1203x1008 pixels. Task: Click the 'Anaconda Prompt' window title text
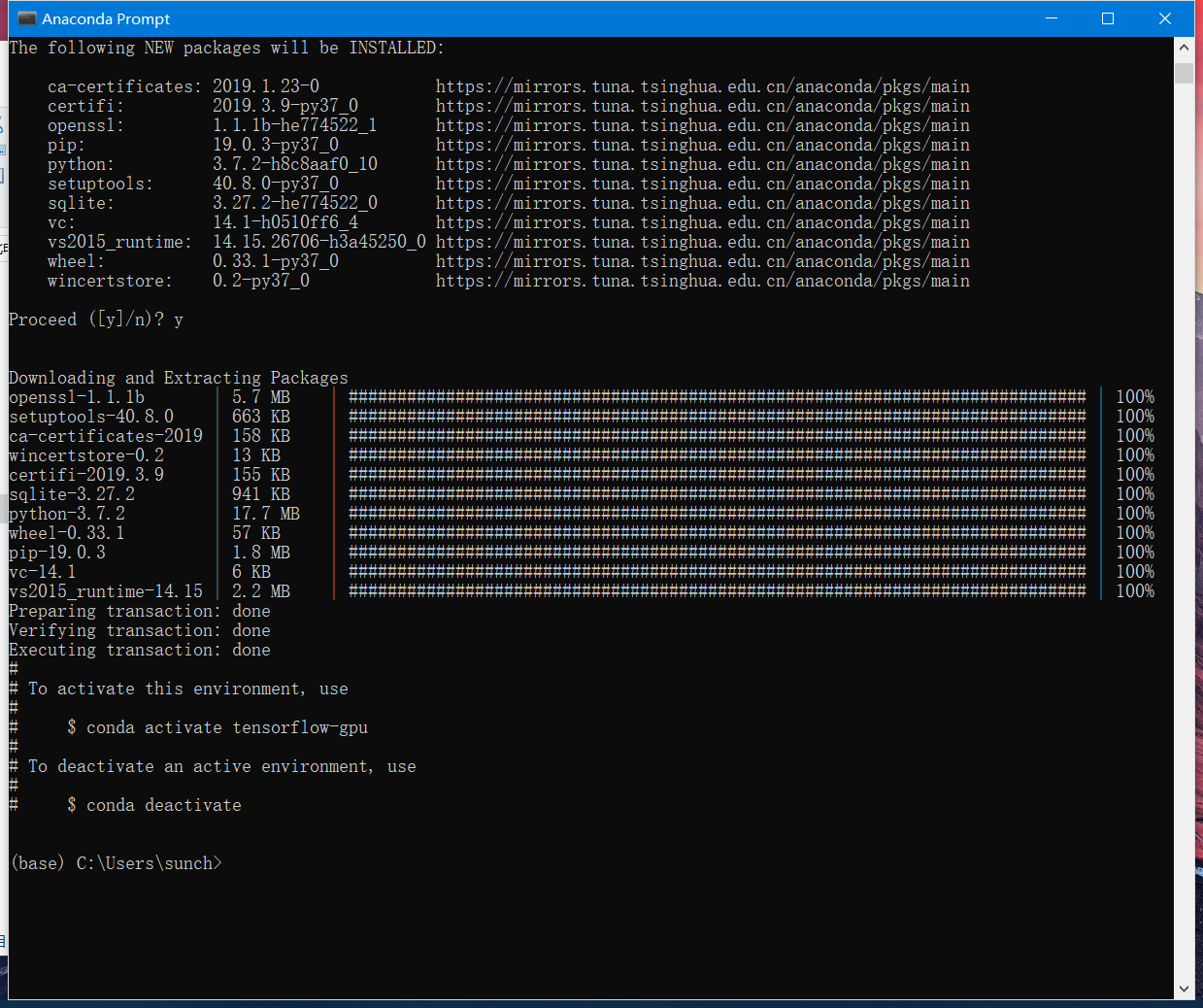click(x=106, y=18)
